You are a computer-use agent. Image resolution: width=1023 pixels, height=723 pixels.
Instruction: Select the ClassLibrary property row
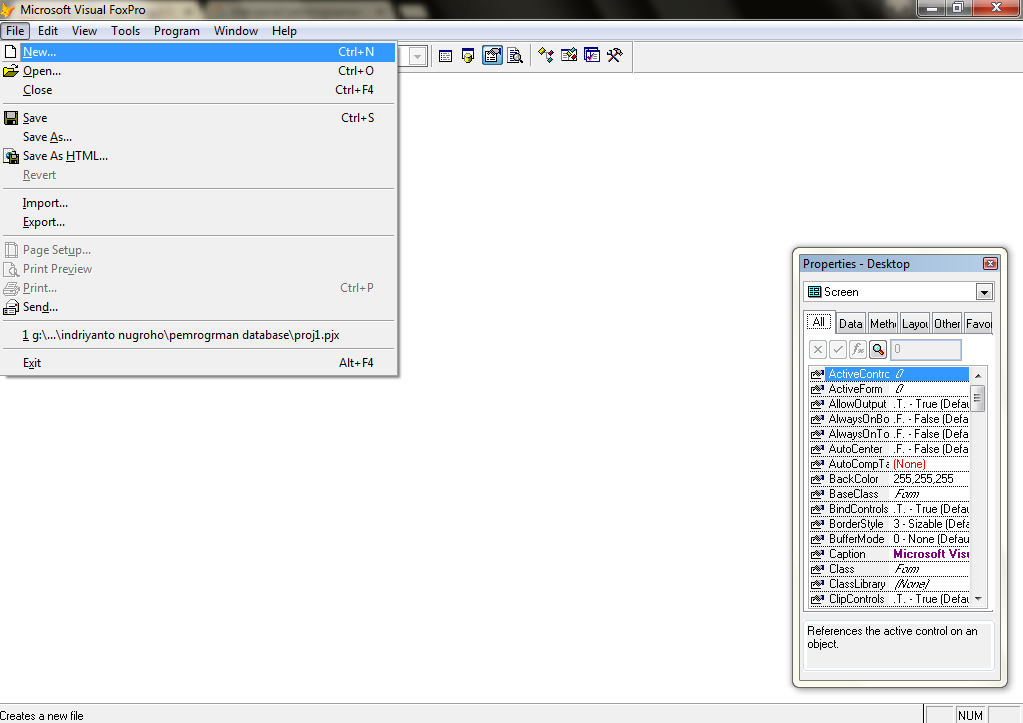(889, 584)
